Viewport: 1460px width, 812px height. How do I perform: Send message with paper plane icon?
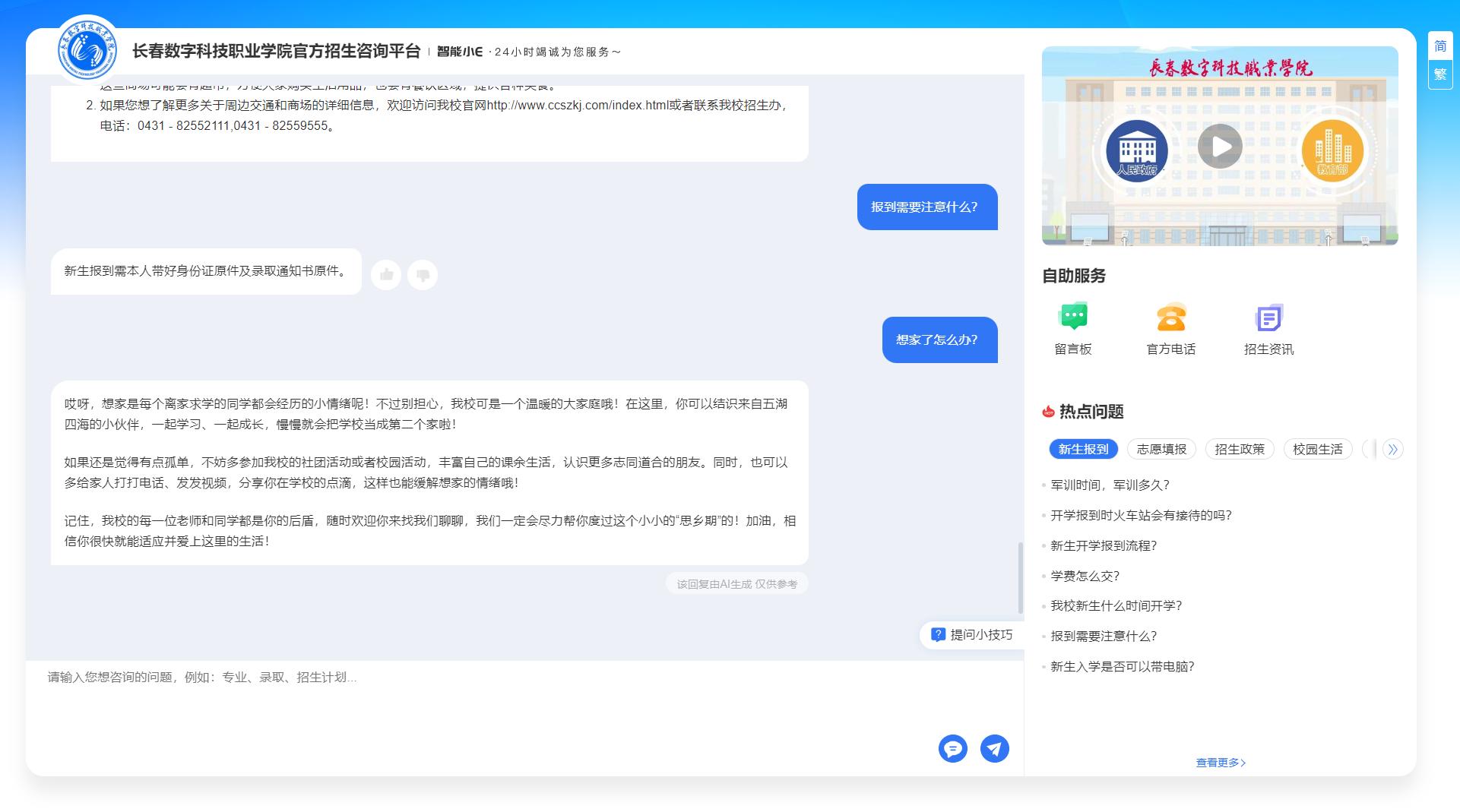pos(995,749)
